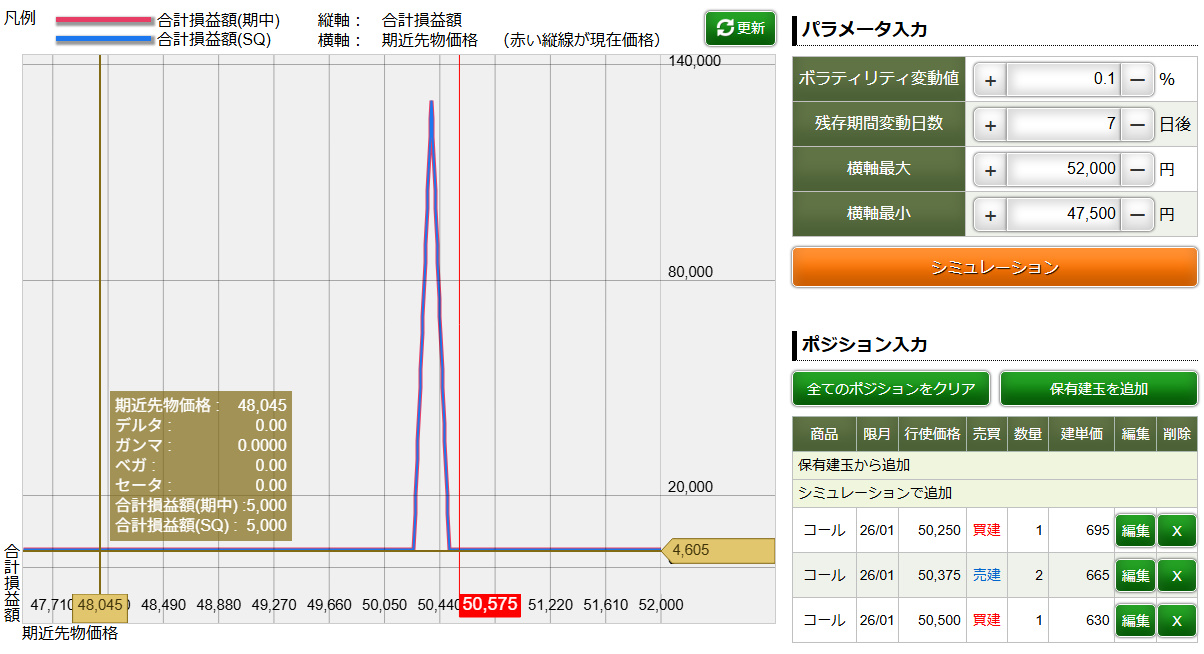Click 保有建玉を追加 button
1204x654 pixels.
tap(1098, 388)
